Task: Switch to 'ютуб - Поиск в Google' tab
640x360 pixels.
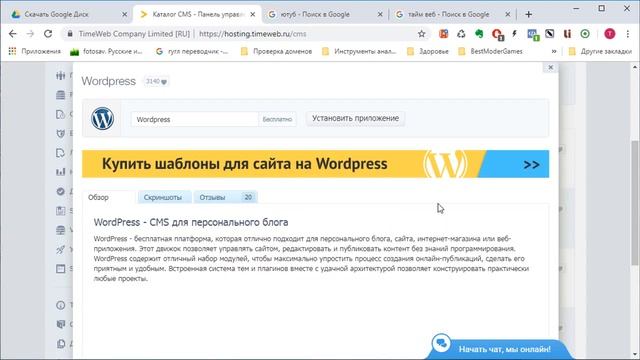Action: (x=325, y=14)
